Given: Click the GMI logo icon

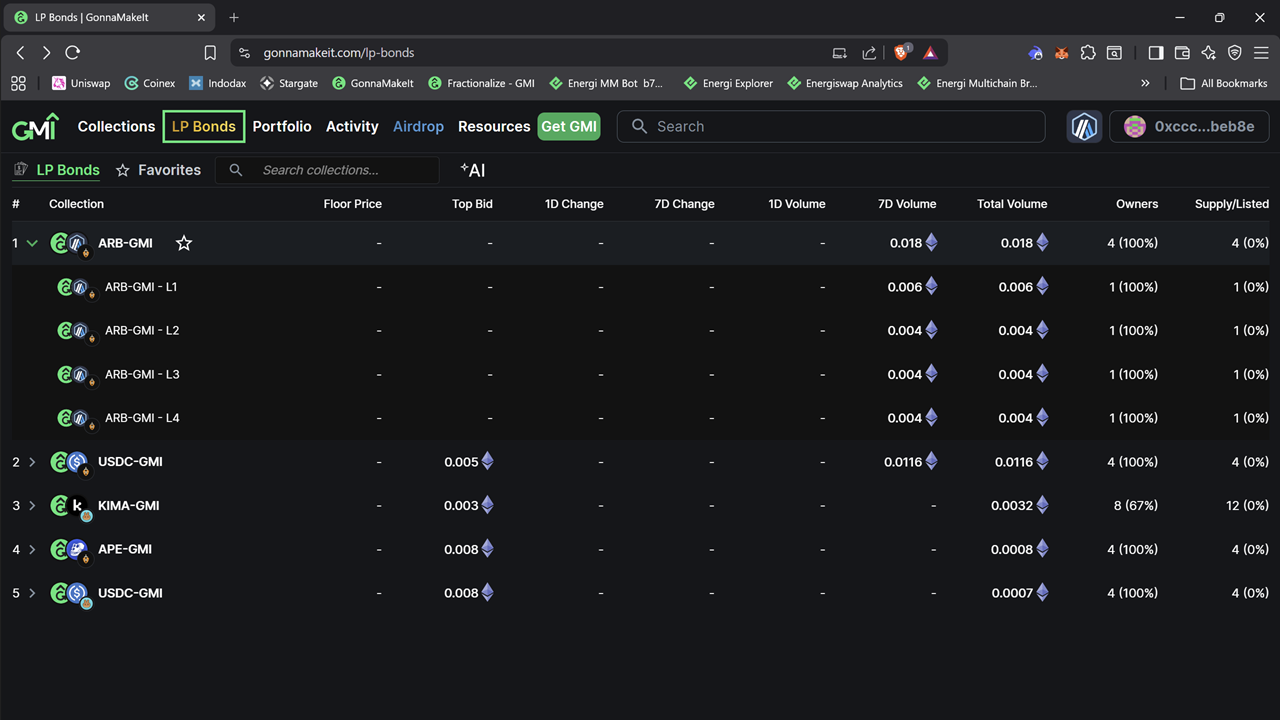Looking at the screenshot, I should tap(35, 127).
